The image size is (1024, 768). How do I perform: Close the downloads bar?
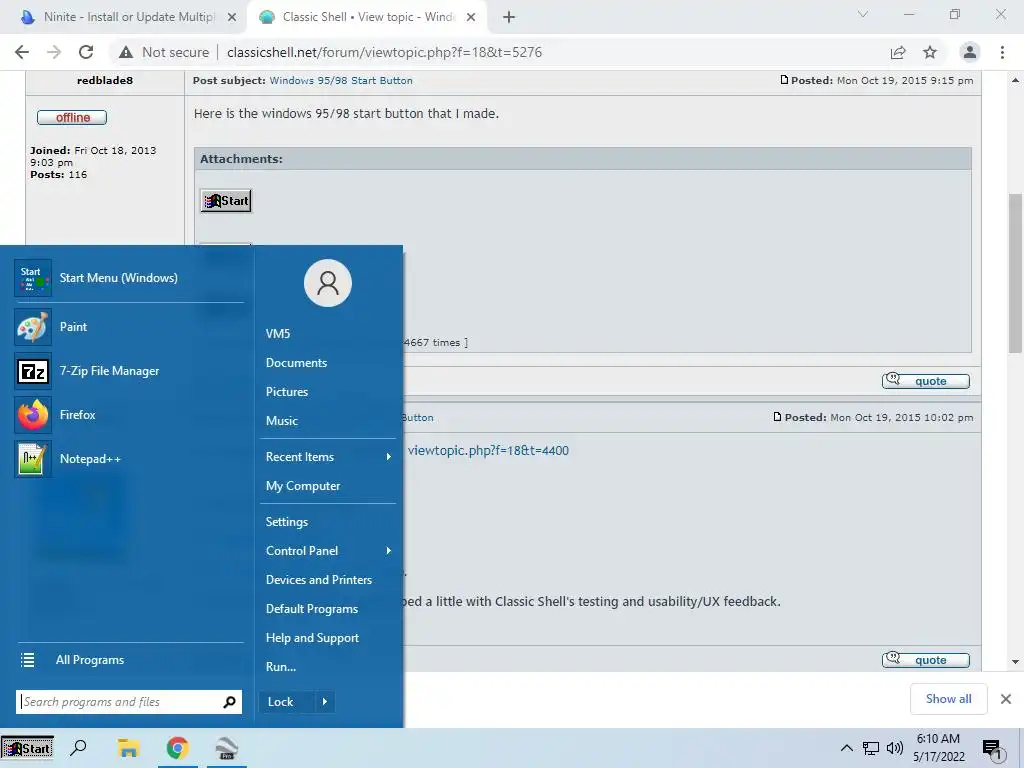[1006, 699]
